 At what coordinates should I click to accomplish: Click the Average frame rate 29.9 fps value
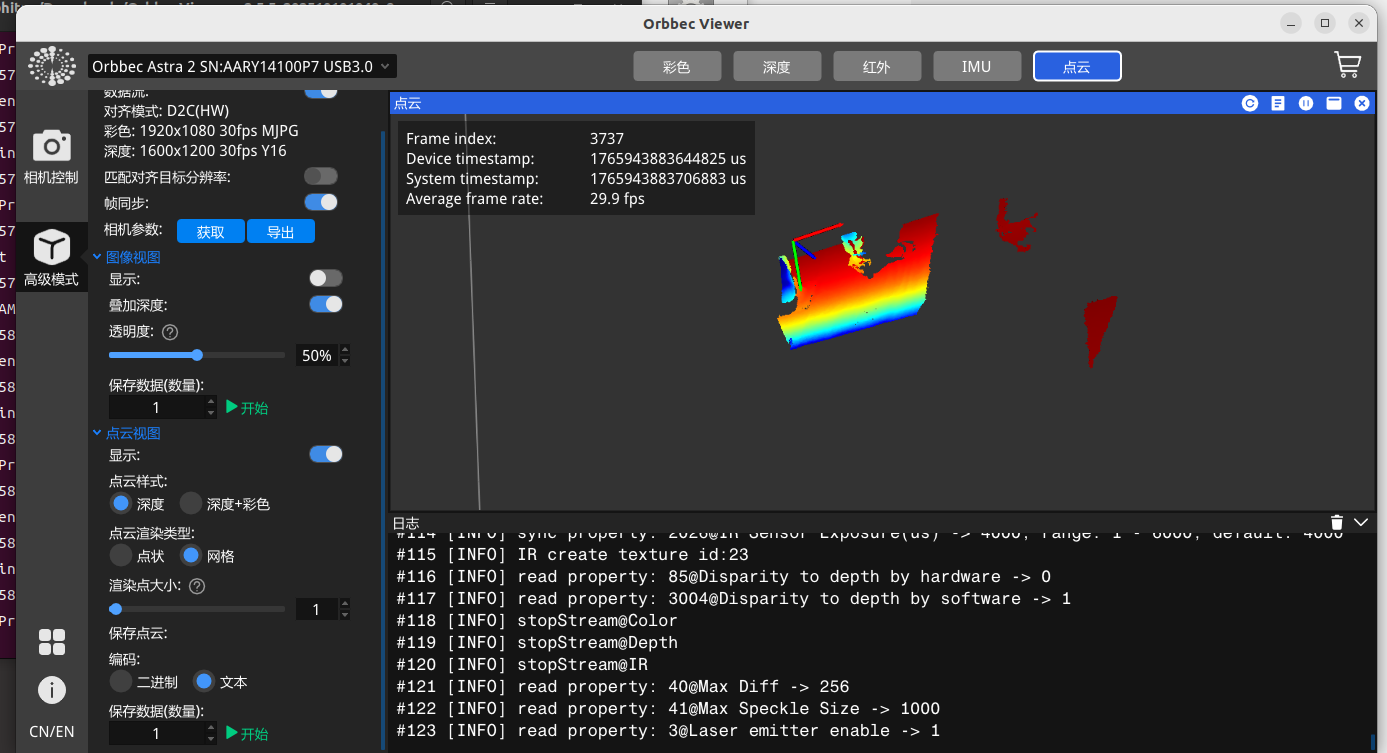point(617,199)
